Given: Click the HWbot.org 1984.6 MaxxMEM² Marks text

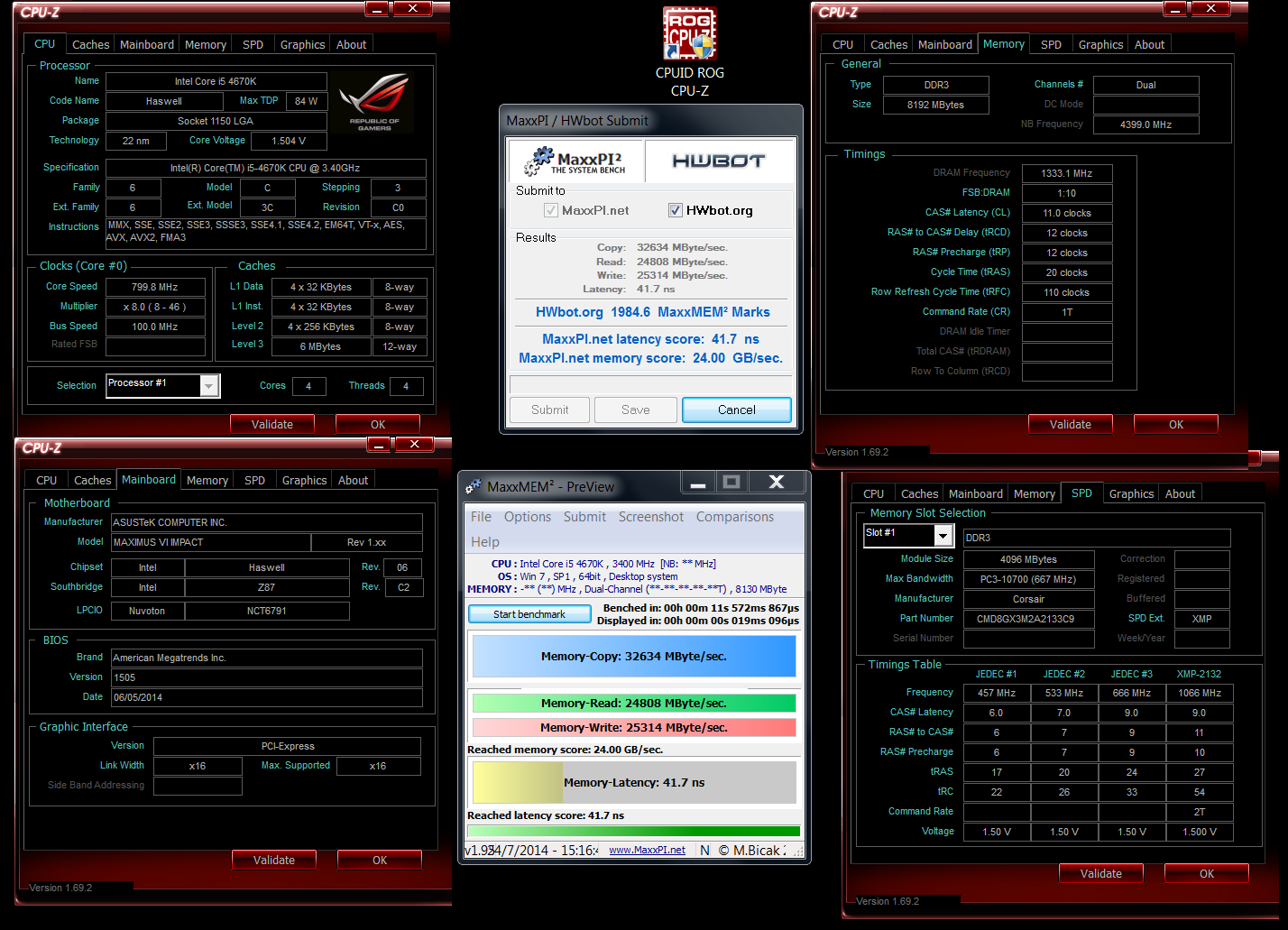Looking at the screenshot, I should coord(653,312).
